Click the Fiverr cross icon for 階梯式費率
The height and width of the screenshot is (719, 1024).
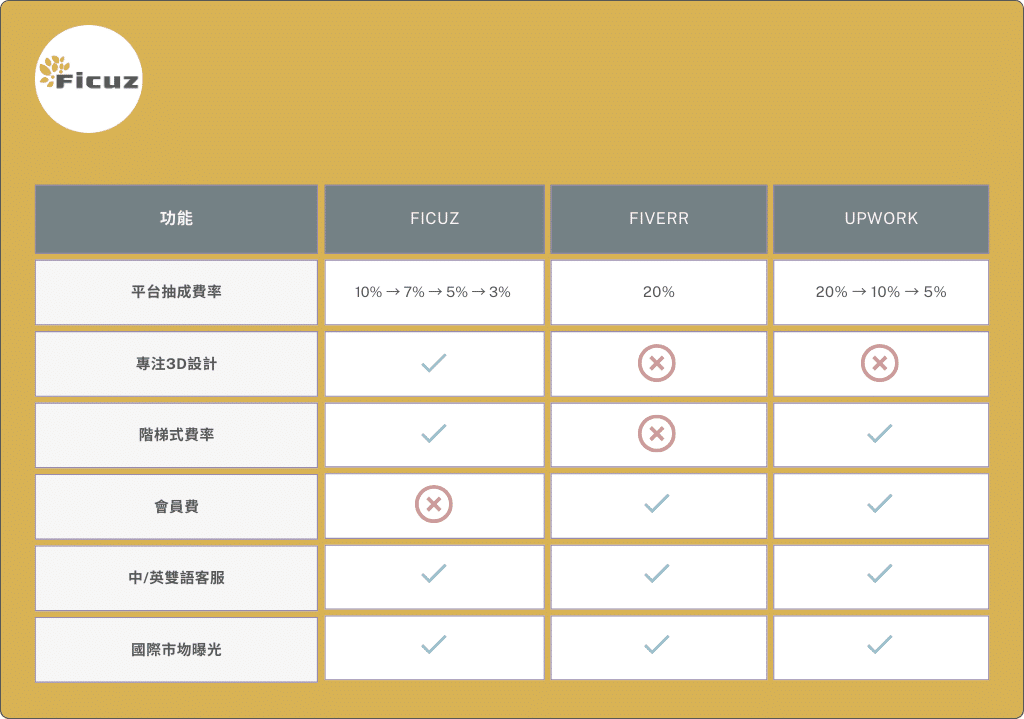pyautogui.click(x=657, y=434)
